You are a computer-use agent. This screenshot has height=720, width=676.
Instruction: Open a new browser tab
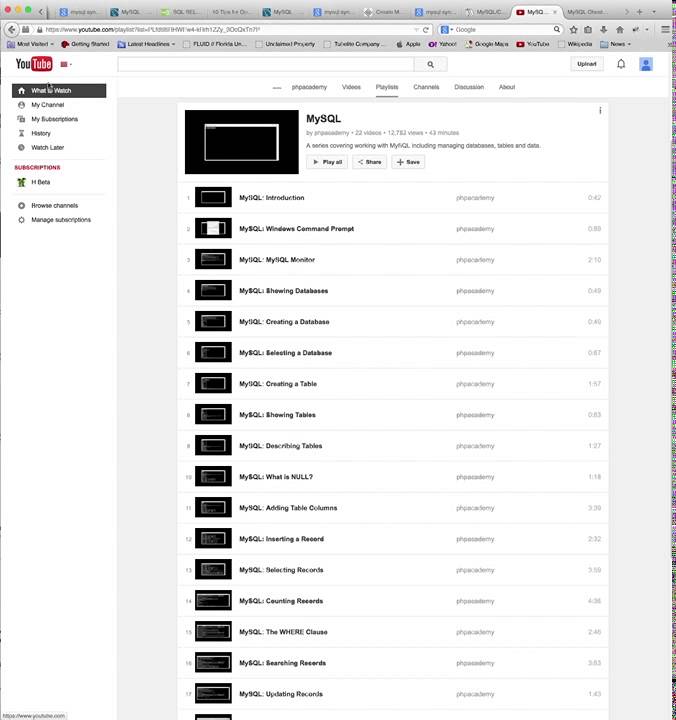(639, 11)
